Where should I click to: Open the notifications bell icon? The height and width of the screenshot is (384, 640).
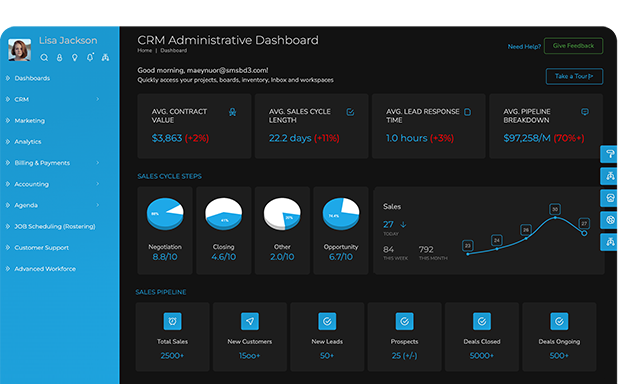click(x=90, y=57)
